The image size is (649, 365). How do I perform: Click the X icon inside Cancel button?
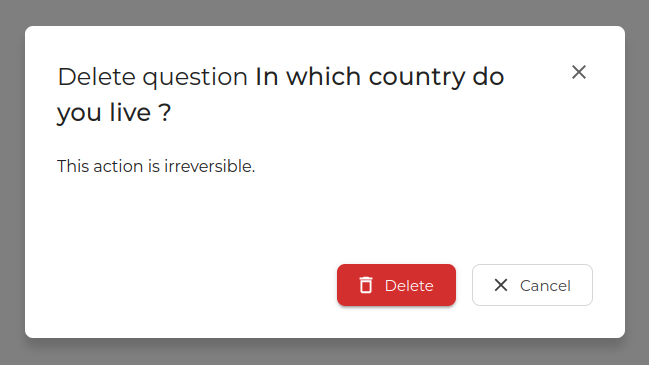coord(501,285)
